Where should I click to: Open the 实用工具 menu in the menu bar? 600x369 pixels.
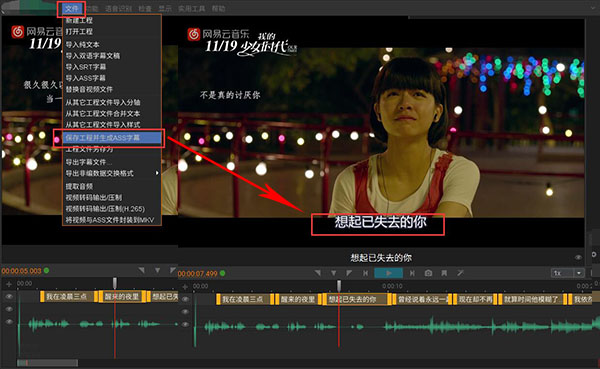191,8
